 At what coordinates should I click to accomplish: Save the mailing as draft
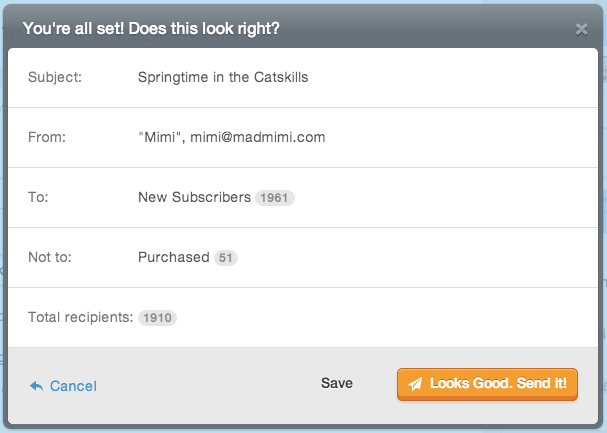(x=337, y=383)
